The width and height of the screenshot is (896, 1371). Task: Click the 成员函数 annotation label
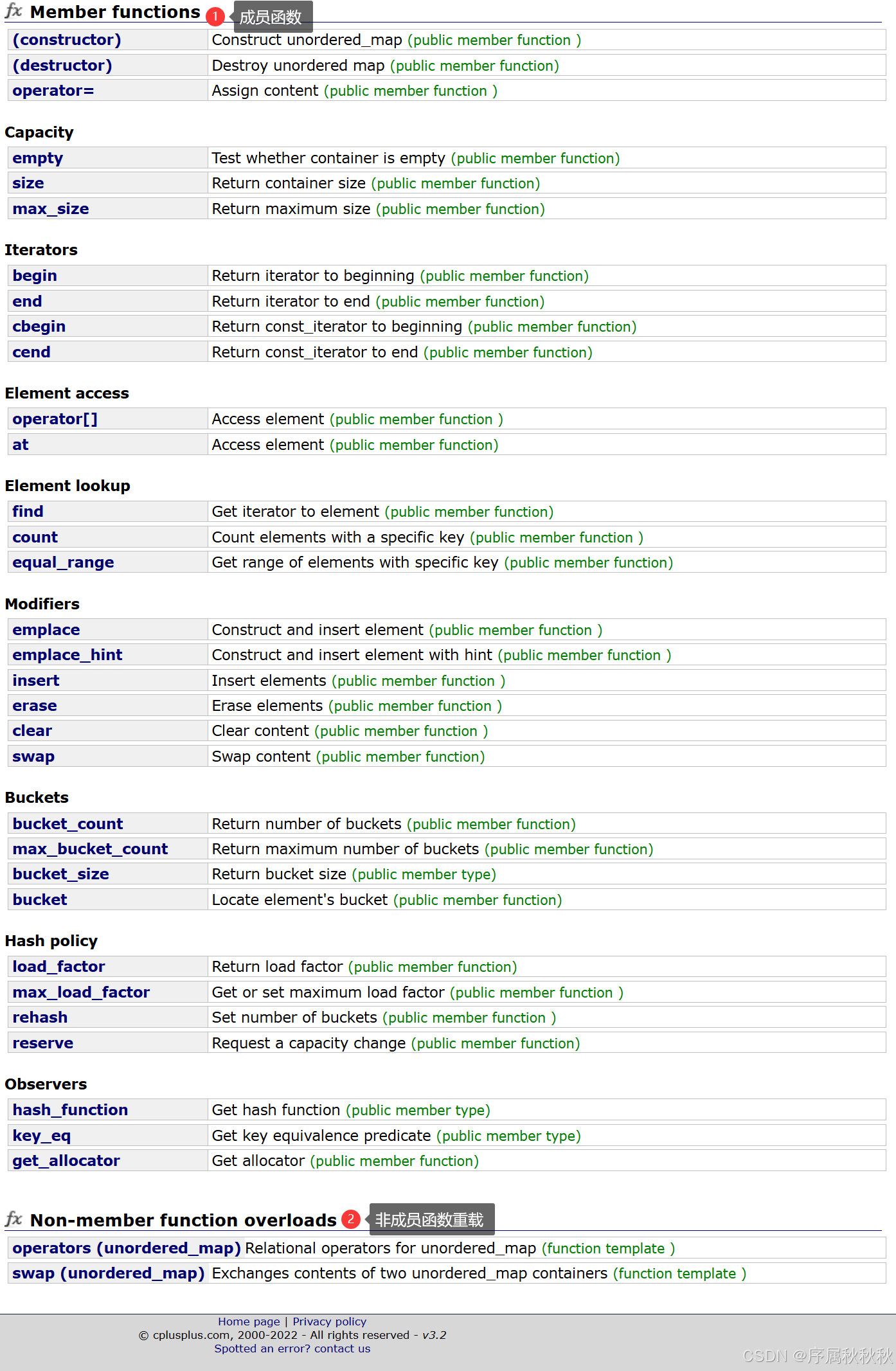click(x=271, y=17)
